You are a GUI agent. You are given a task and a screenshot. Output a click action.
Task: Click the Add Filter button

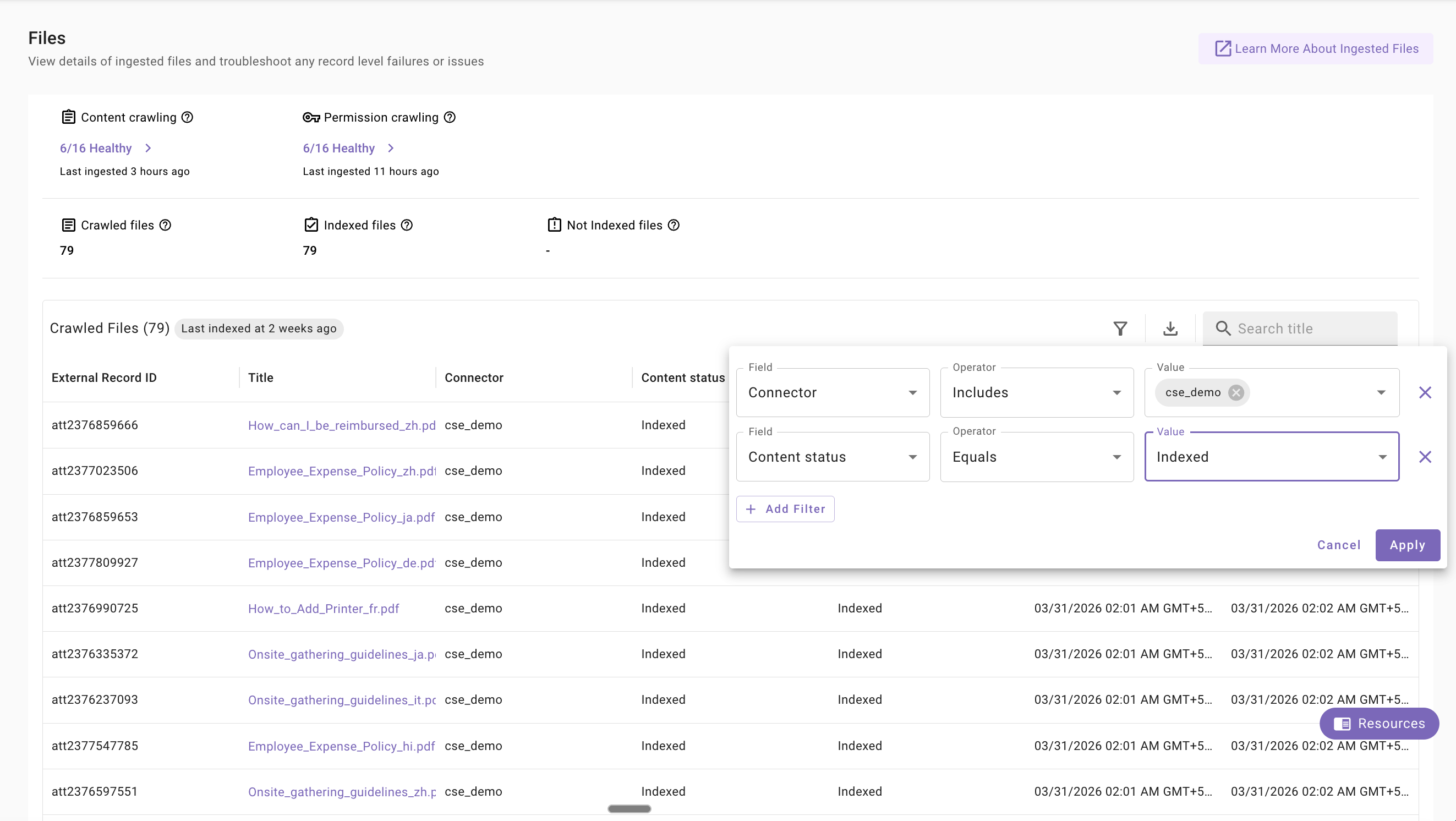(x=785, y=508)
